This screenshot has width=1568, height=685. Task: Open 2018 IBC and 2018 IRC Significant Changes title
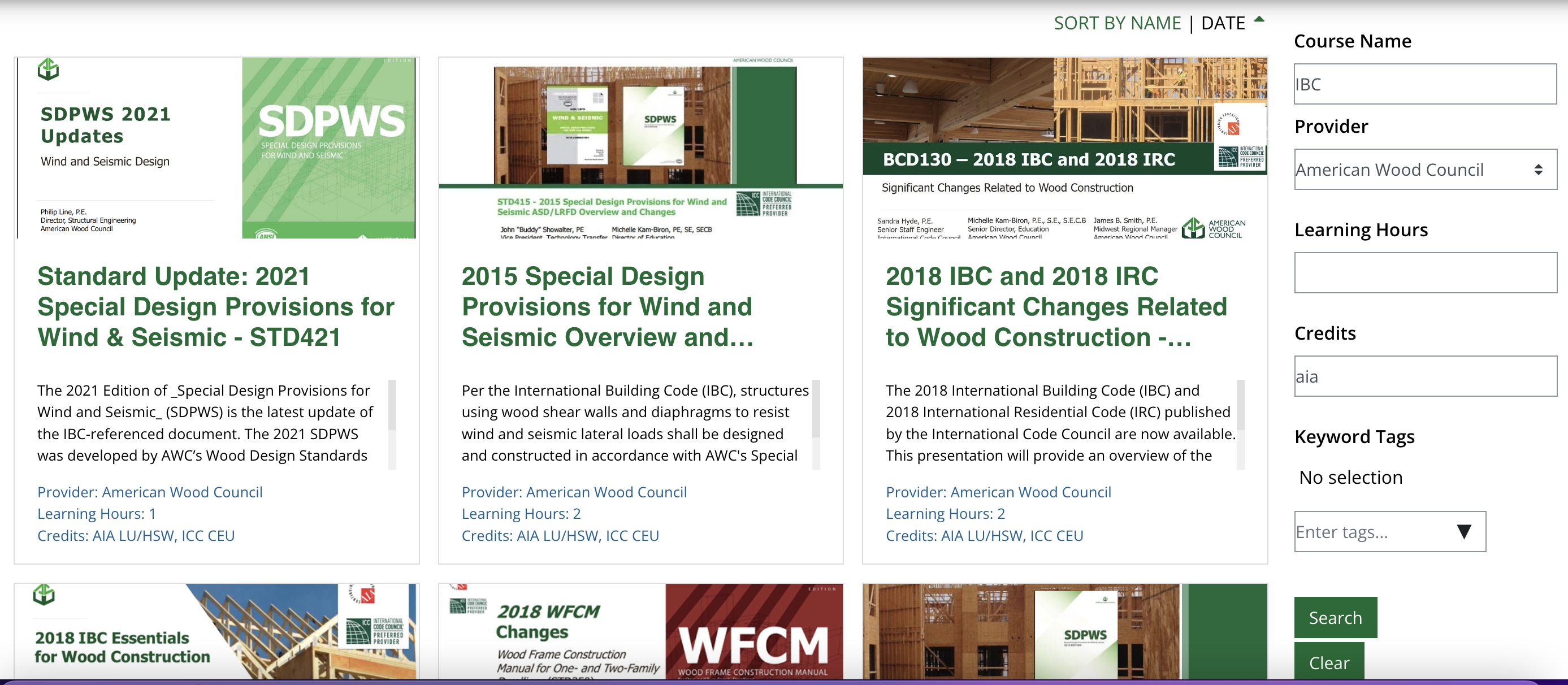(x=1056, y=307)
